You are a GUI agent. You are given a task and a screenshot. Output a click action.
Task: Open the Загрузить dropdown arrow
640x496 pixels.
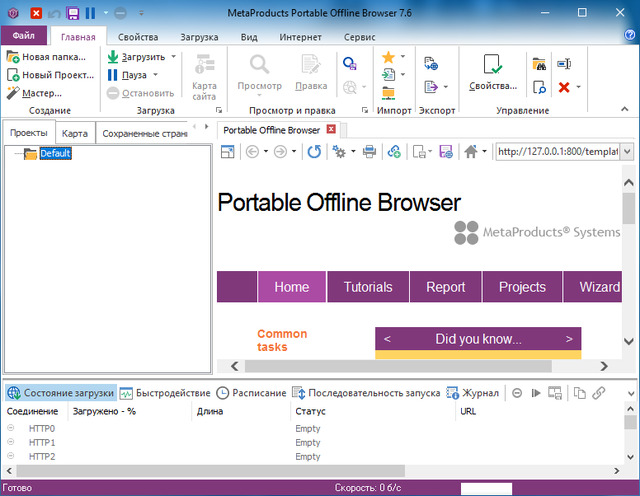point(173,57)
